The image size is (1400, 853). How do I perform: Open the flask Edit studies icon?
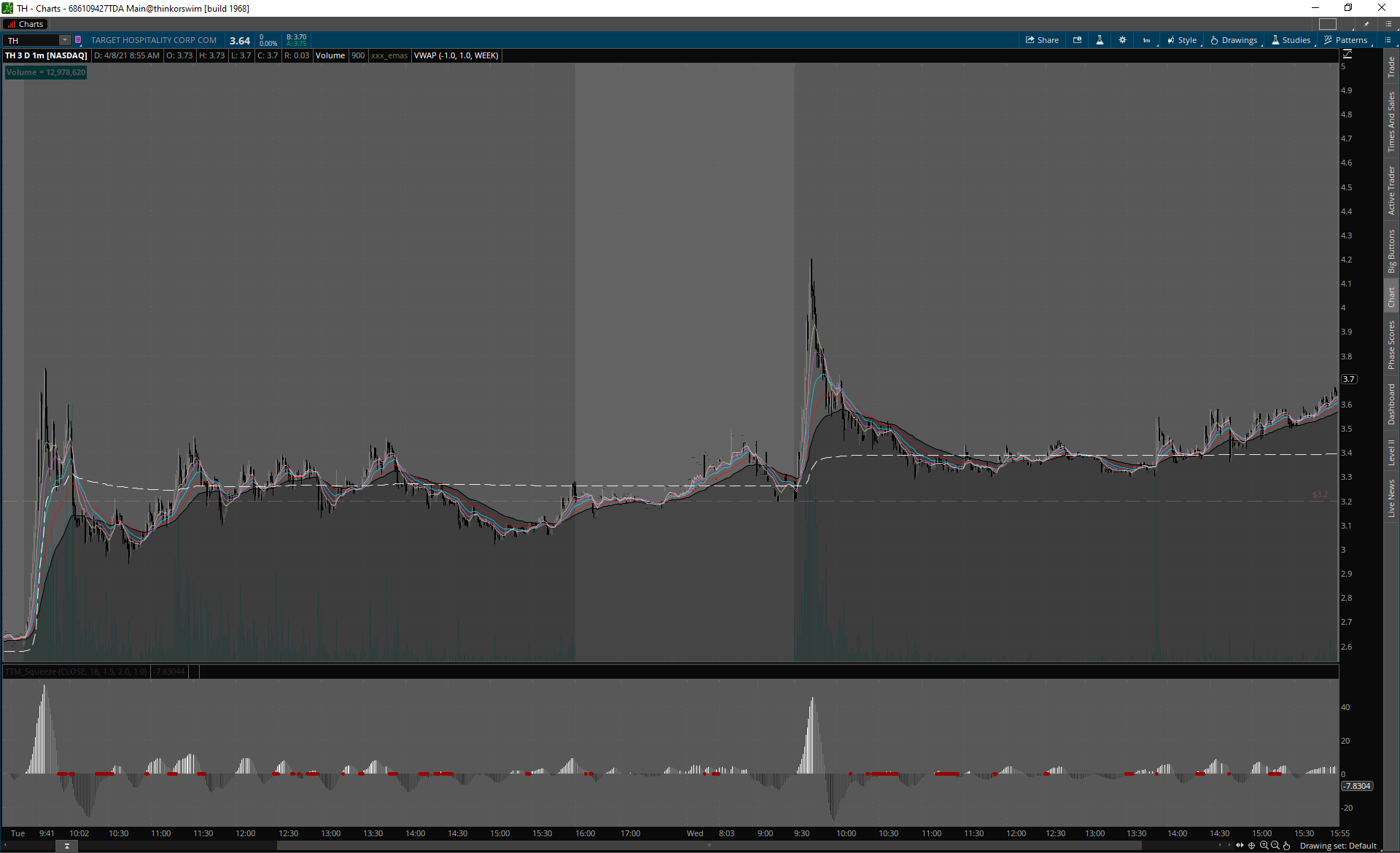(x=1100, y=40)
